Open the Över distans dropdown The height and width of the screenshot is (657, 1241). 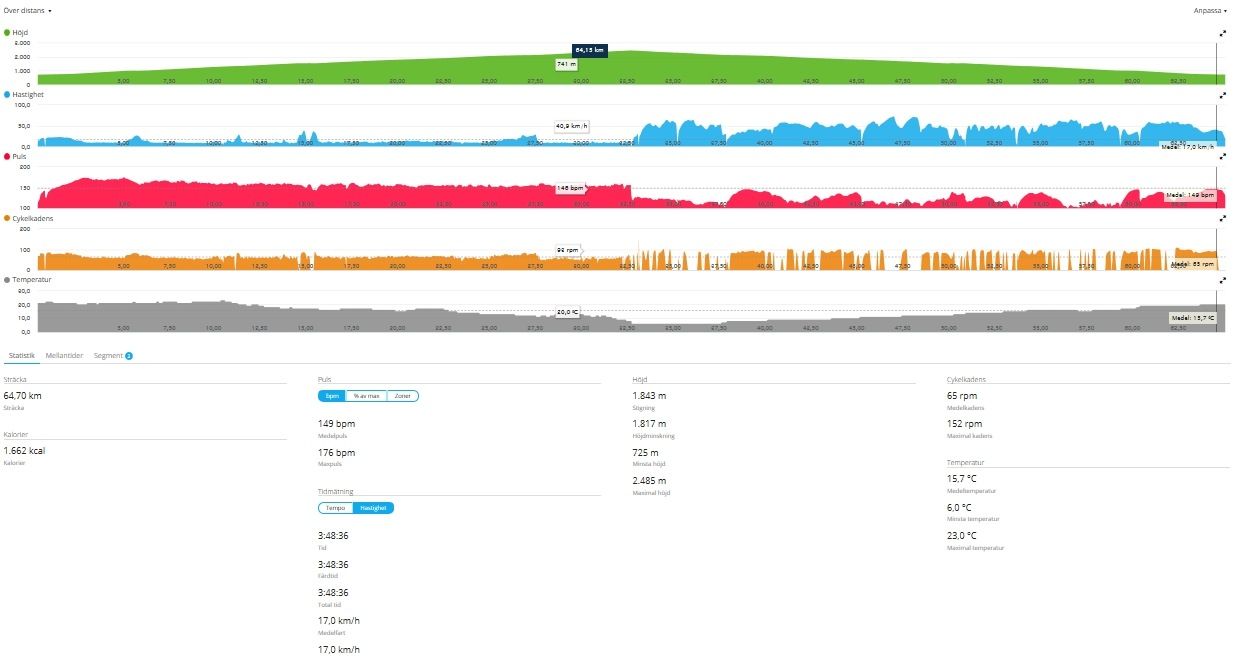(28, 10)
